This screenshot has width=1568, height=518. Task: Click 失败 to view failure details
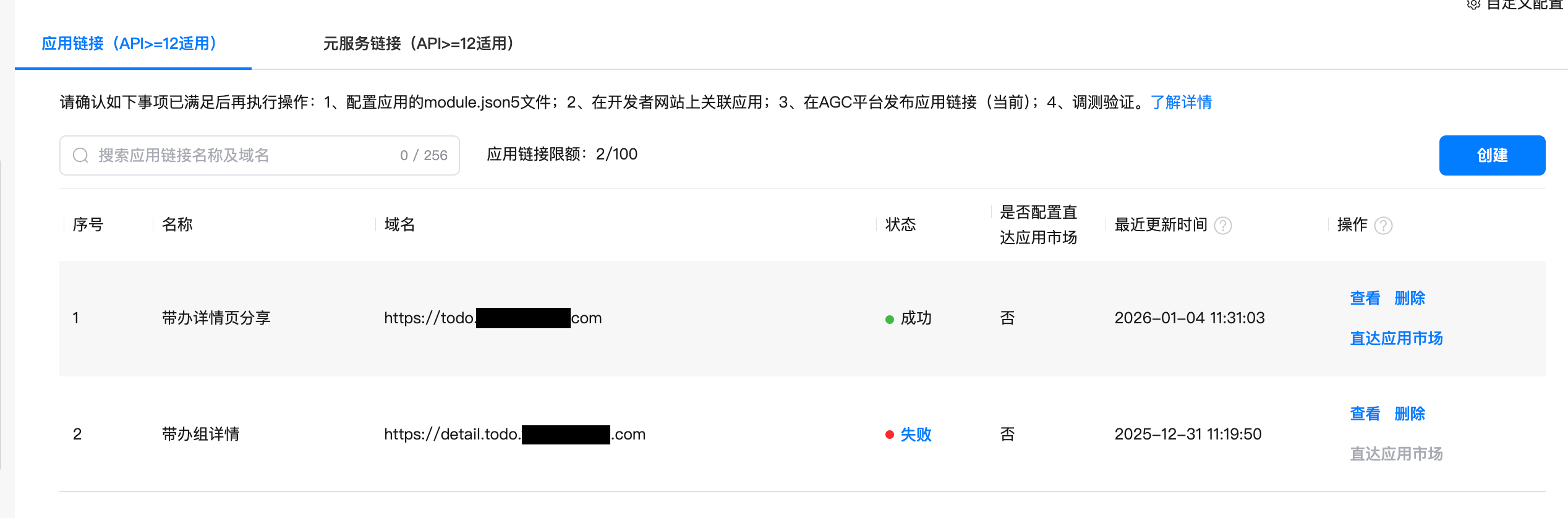(x=917, y=435)
